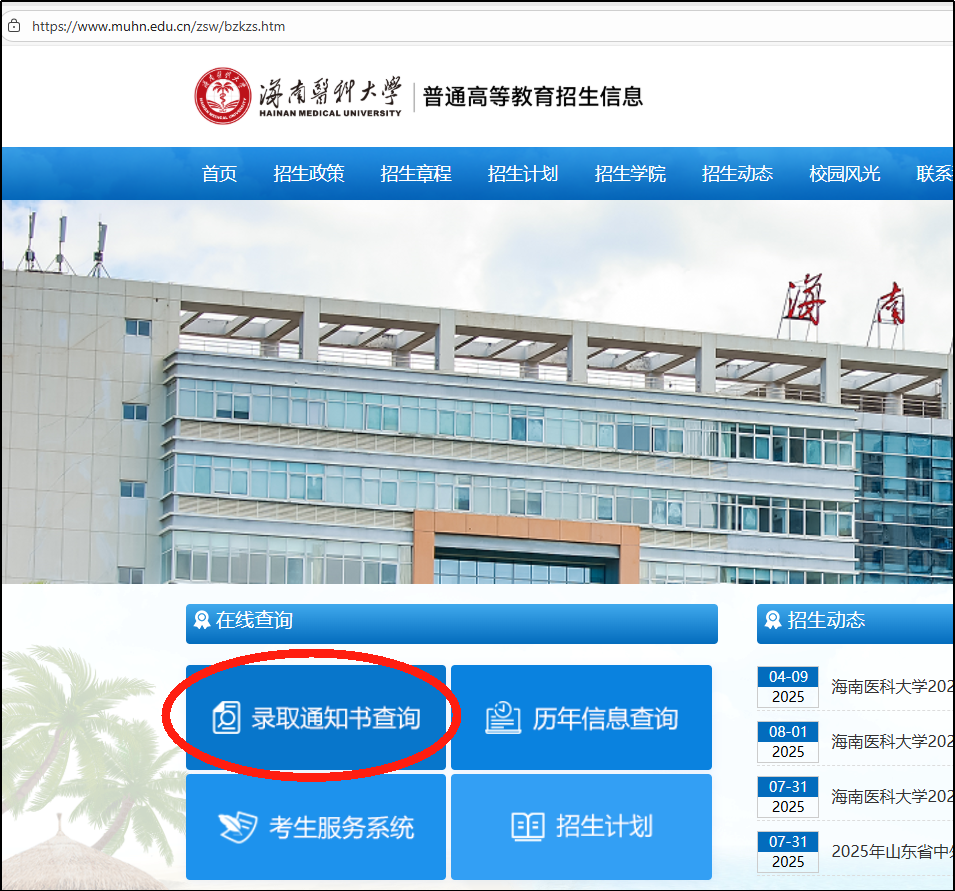Viewport: 955px width, 891px height.
Task: Click the circled 录取通知书查询 button
Action: [316, 717]
